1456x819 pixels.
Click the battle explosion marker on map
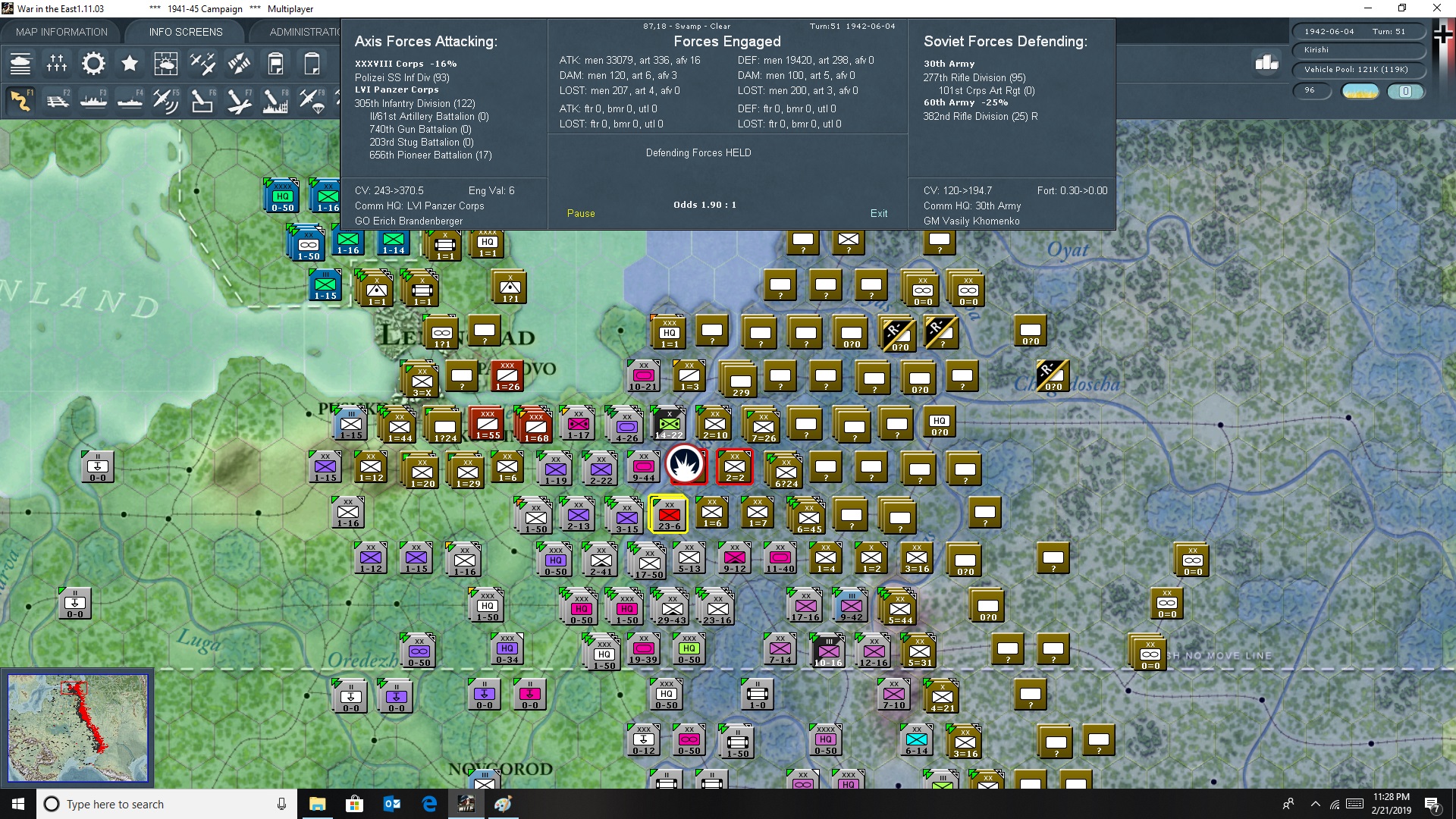coord(686,465)
